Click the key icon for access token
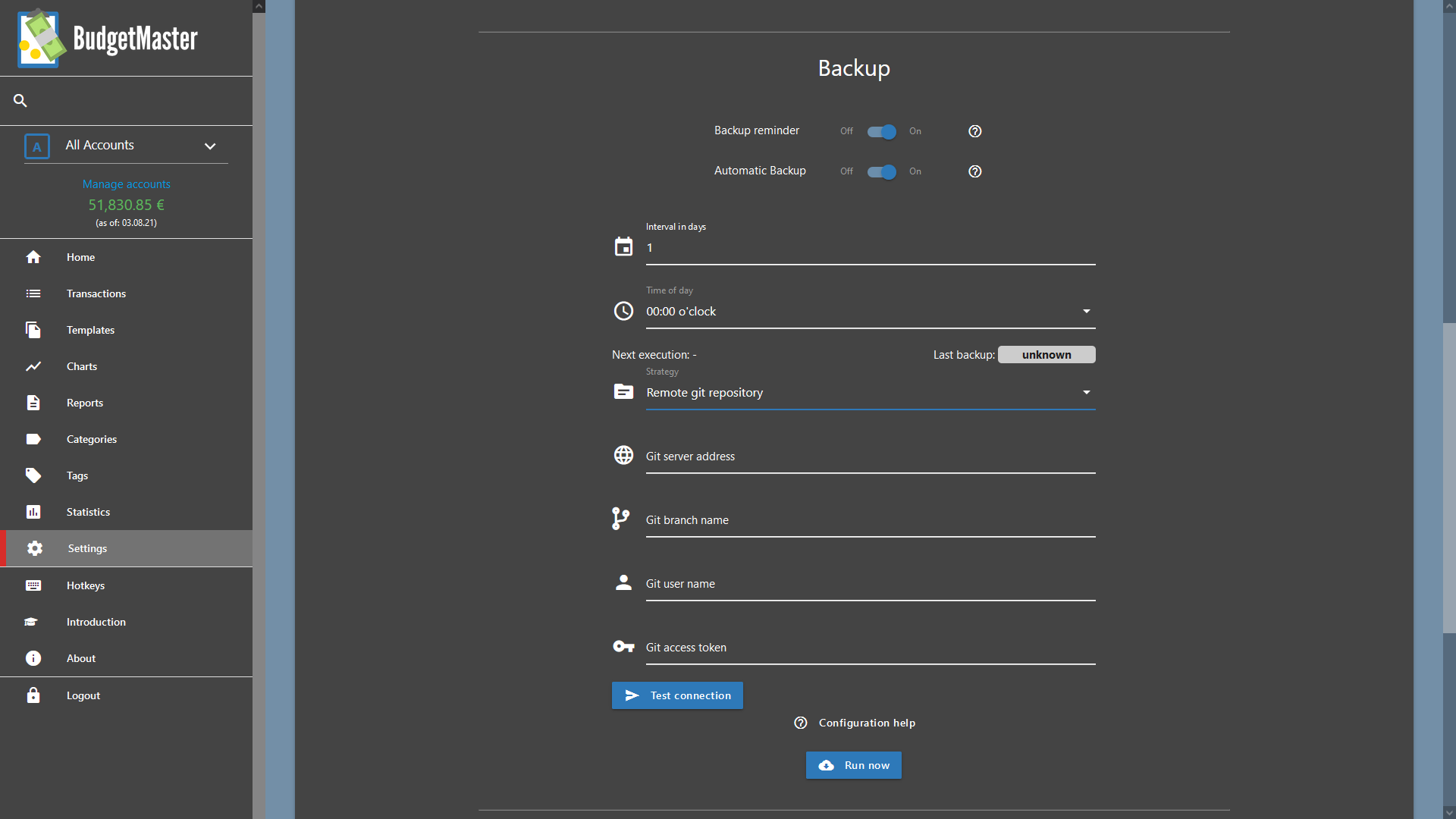This screenshot has height=819, width=1456. click(x=623, y=646)
